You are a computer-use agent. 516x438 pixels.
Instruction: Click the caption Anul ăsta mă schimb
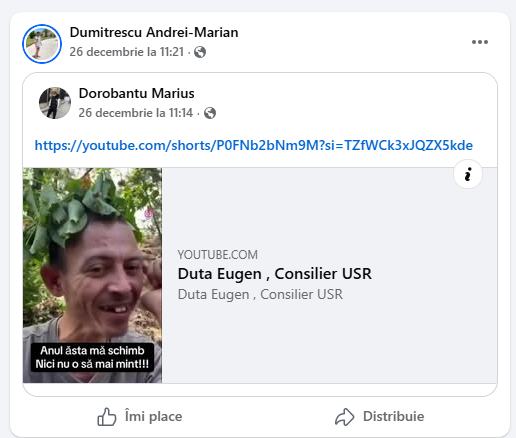pos(92,351)
